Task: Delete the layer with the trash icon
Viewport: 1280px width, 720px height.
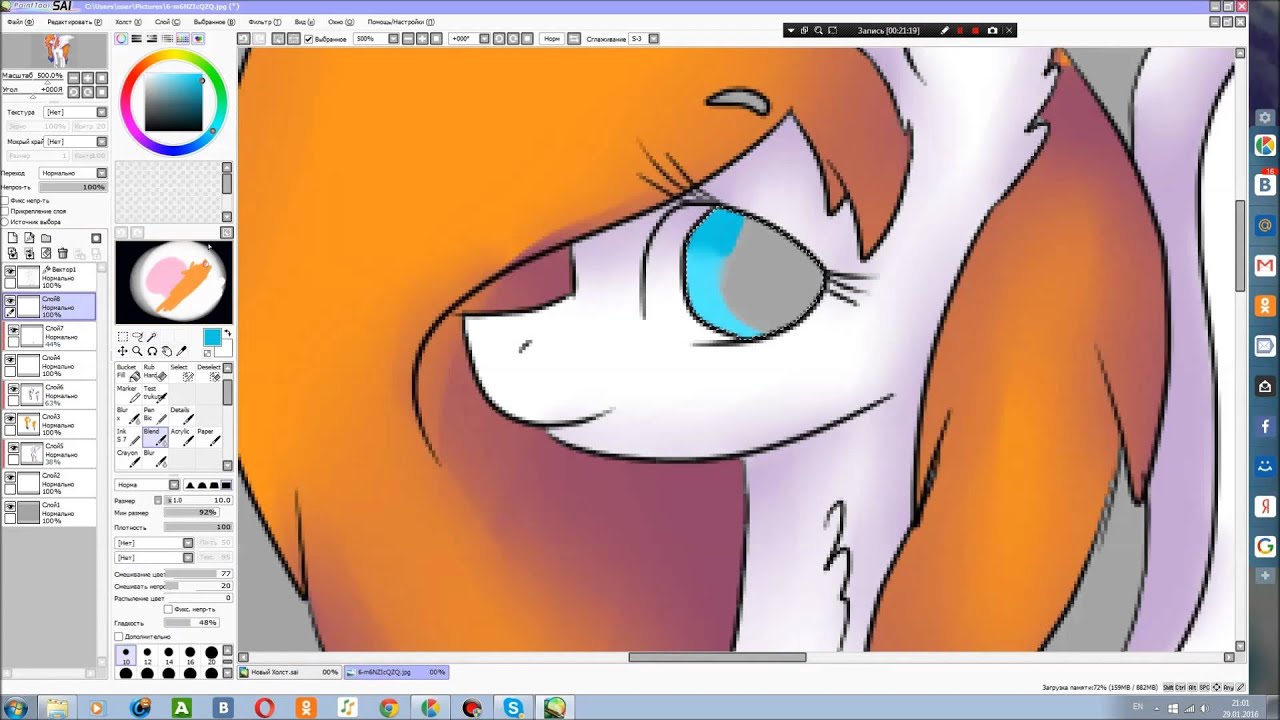Action: coord(62,254)
